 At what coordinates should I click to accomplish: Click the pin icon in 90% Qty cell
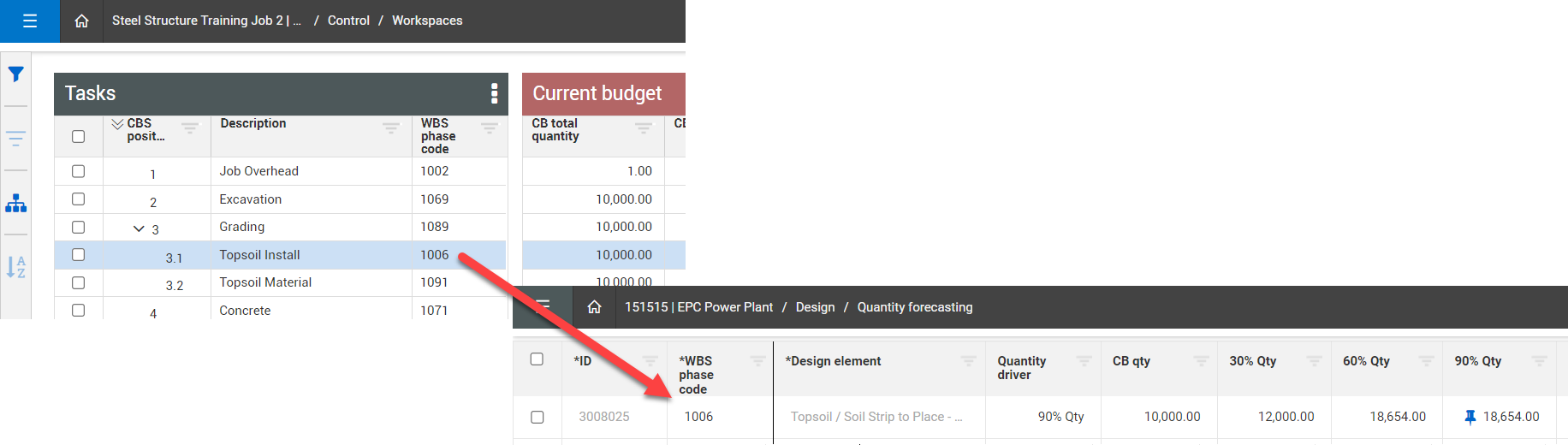pos(1470,417)
